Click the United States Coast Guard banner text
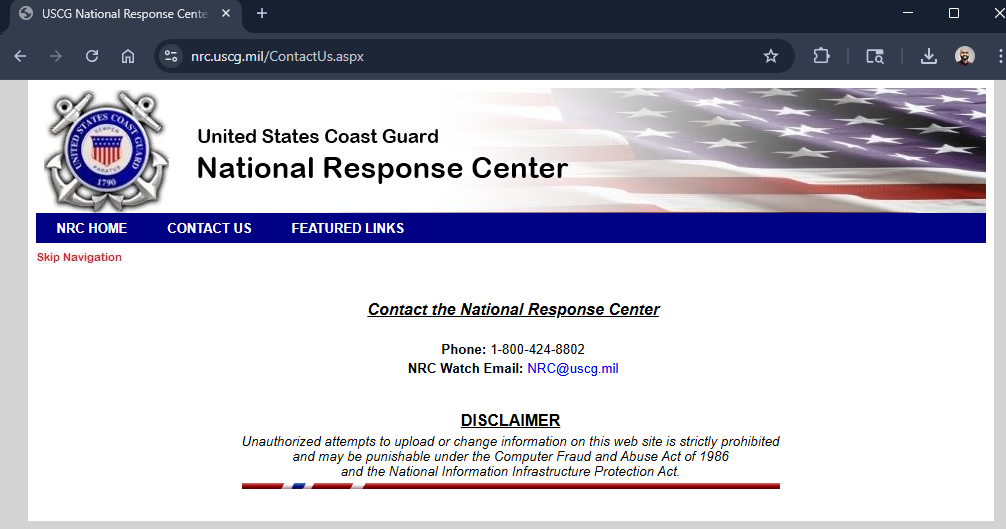This screenshot has width=1006, height=529. pyautogui.click(x=318, y=137)
